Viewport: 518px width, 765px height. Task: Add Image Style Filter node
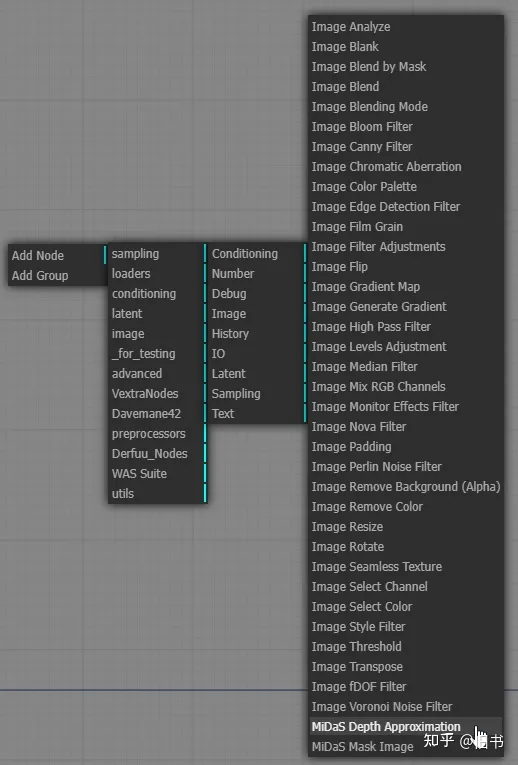coord(406,627)
